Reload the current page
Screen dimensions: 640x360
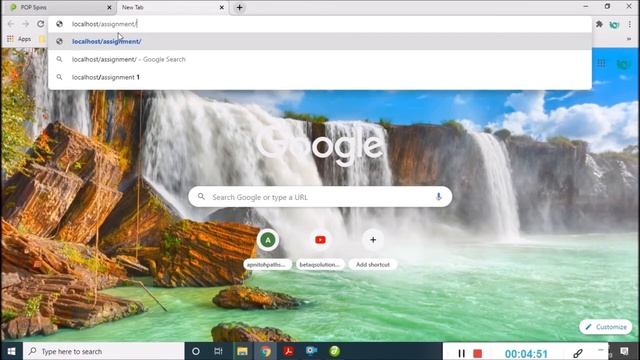pyautogui.click(x=40, y=24)
